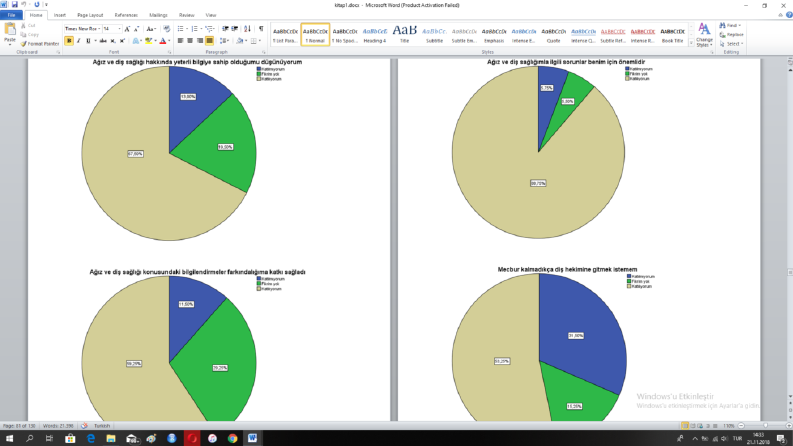Open the Change Case dropdown
The height and width of the screenshot is (446, 793).
(151, 29)
